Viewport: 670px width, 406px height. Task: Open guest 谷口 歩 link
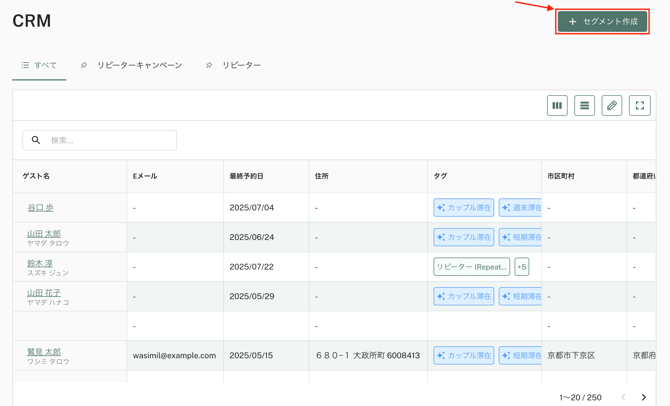click(41, 208)
